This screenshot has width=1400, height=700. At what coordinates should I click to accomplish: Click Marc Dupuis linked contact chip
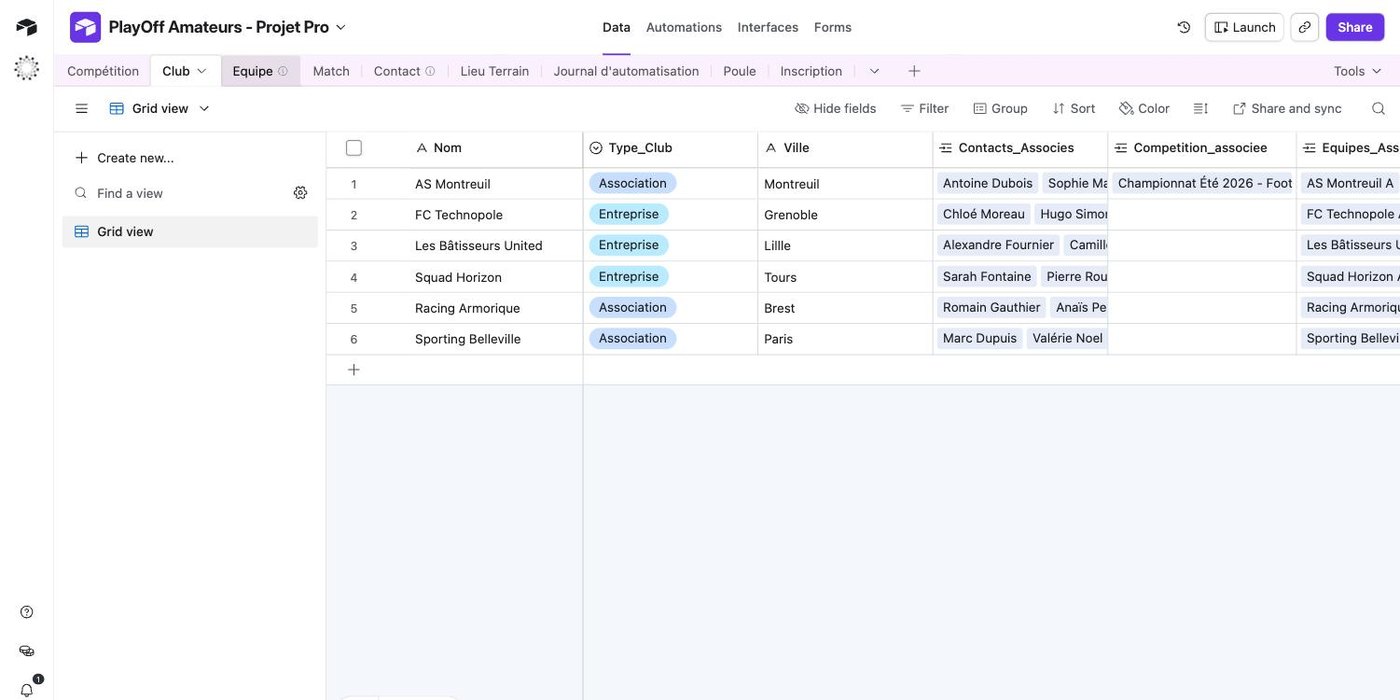point(980,338)
